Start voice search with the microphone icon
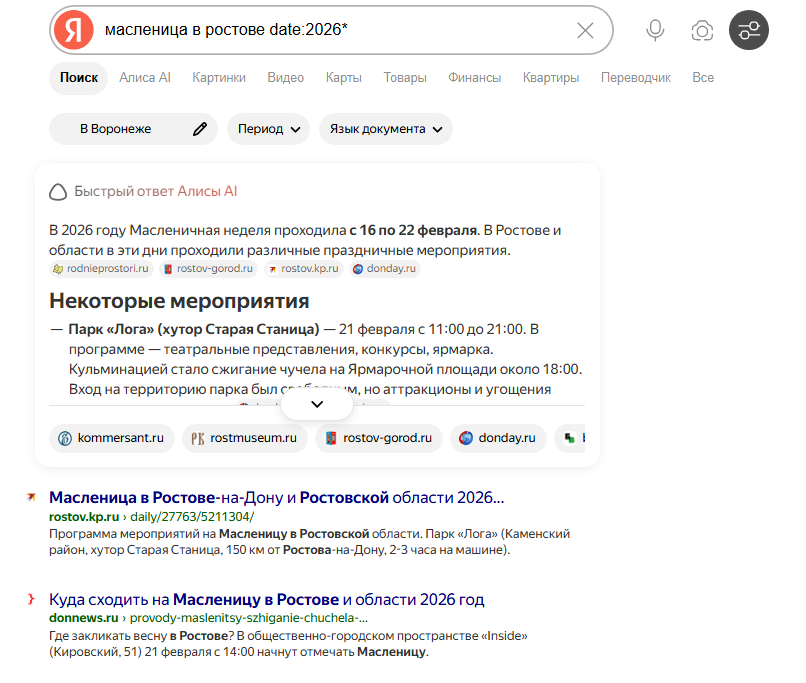 (655, 30)
